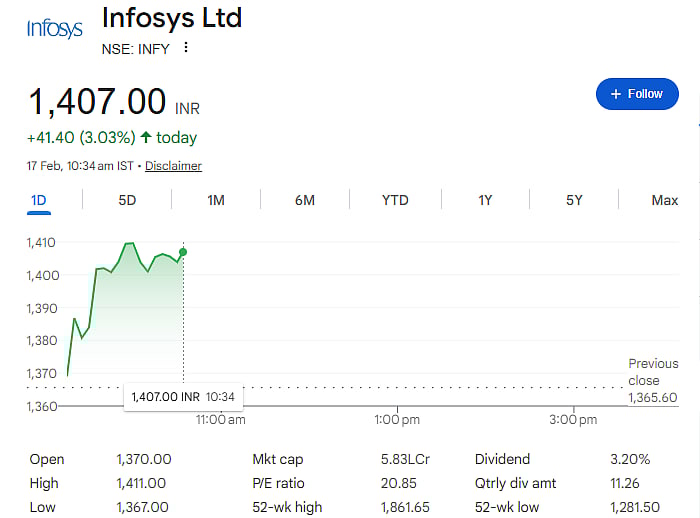The width and height of the screenshot is (700, 518).
Task: Show the Max chart range
Action: click(x=665, y=200)
